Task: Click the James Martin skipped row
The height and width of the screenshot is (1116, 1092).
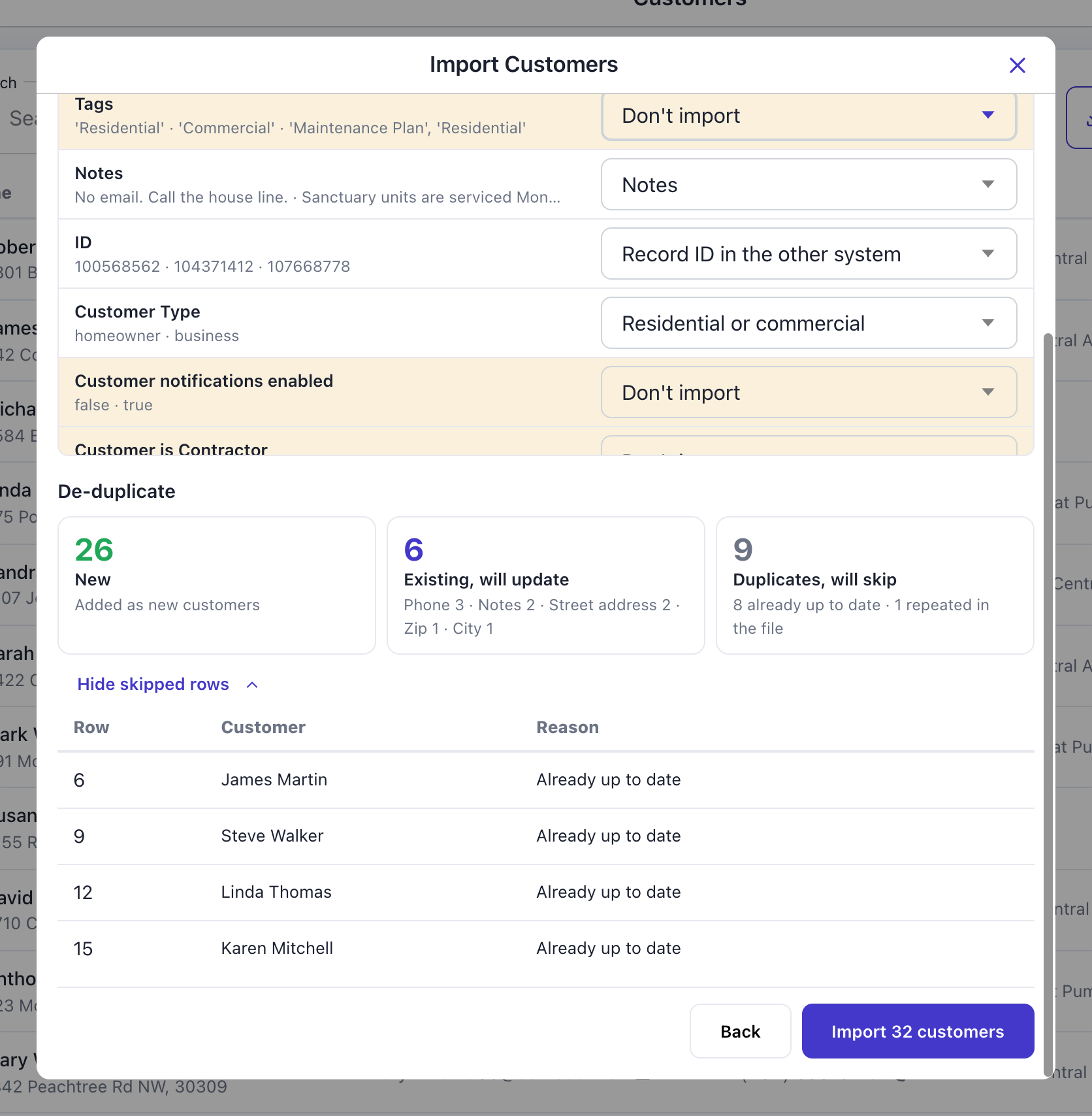Action: coord(546,780)
